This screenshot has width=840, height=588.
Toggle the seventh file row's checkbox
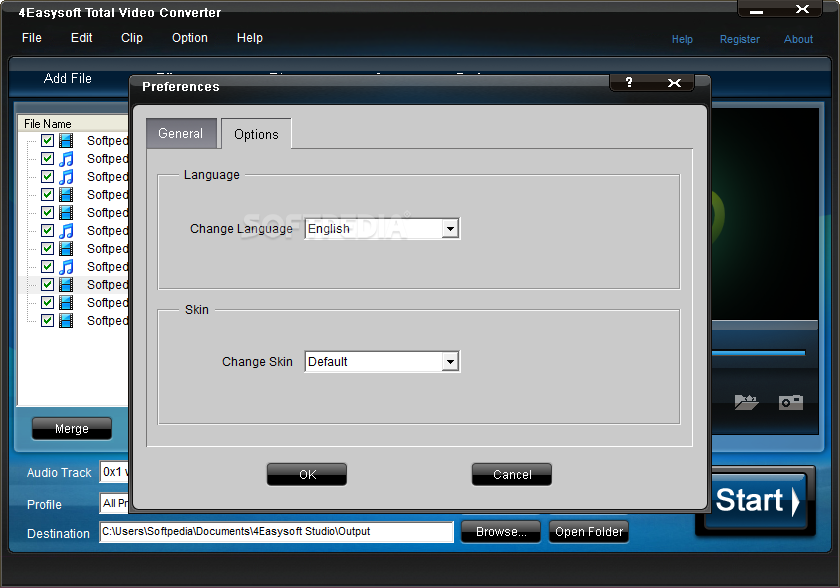(x=47, y=248)
